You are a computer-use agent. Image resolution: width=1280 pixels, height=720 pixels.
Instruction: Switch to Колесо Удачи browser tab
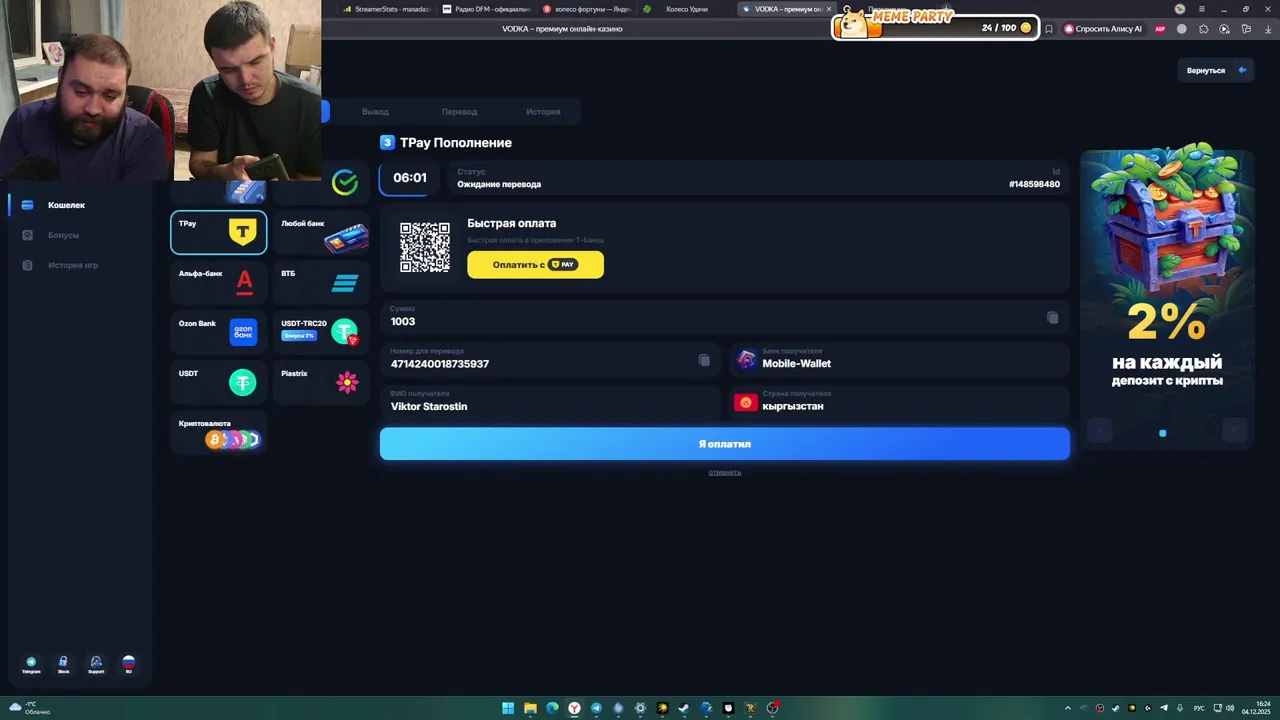pyautogui.click(x=685, y=9)
